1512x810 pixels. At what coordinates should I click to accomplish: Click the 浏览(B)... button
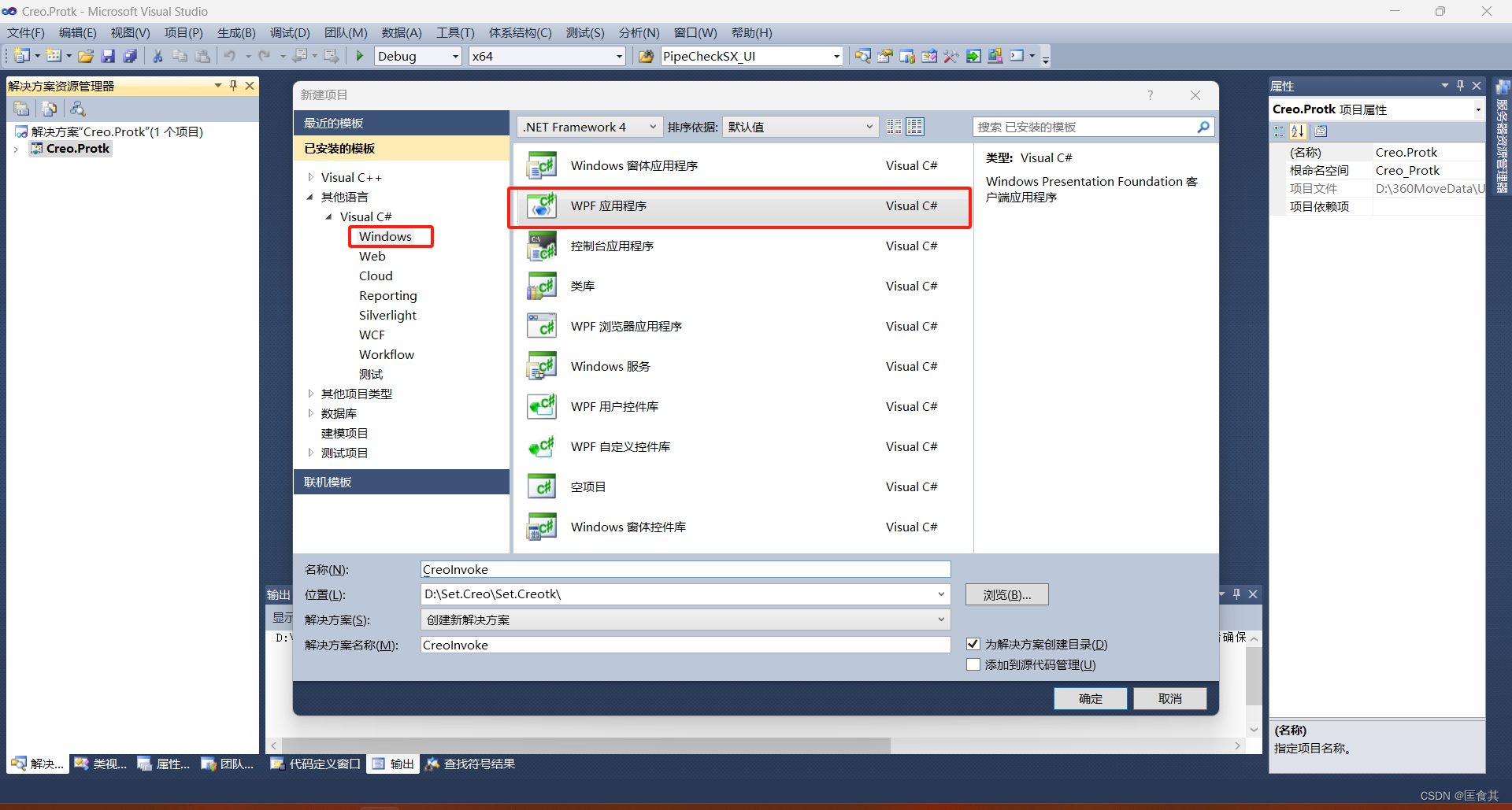click(x=1006, y=594)
